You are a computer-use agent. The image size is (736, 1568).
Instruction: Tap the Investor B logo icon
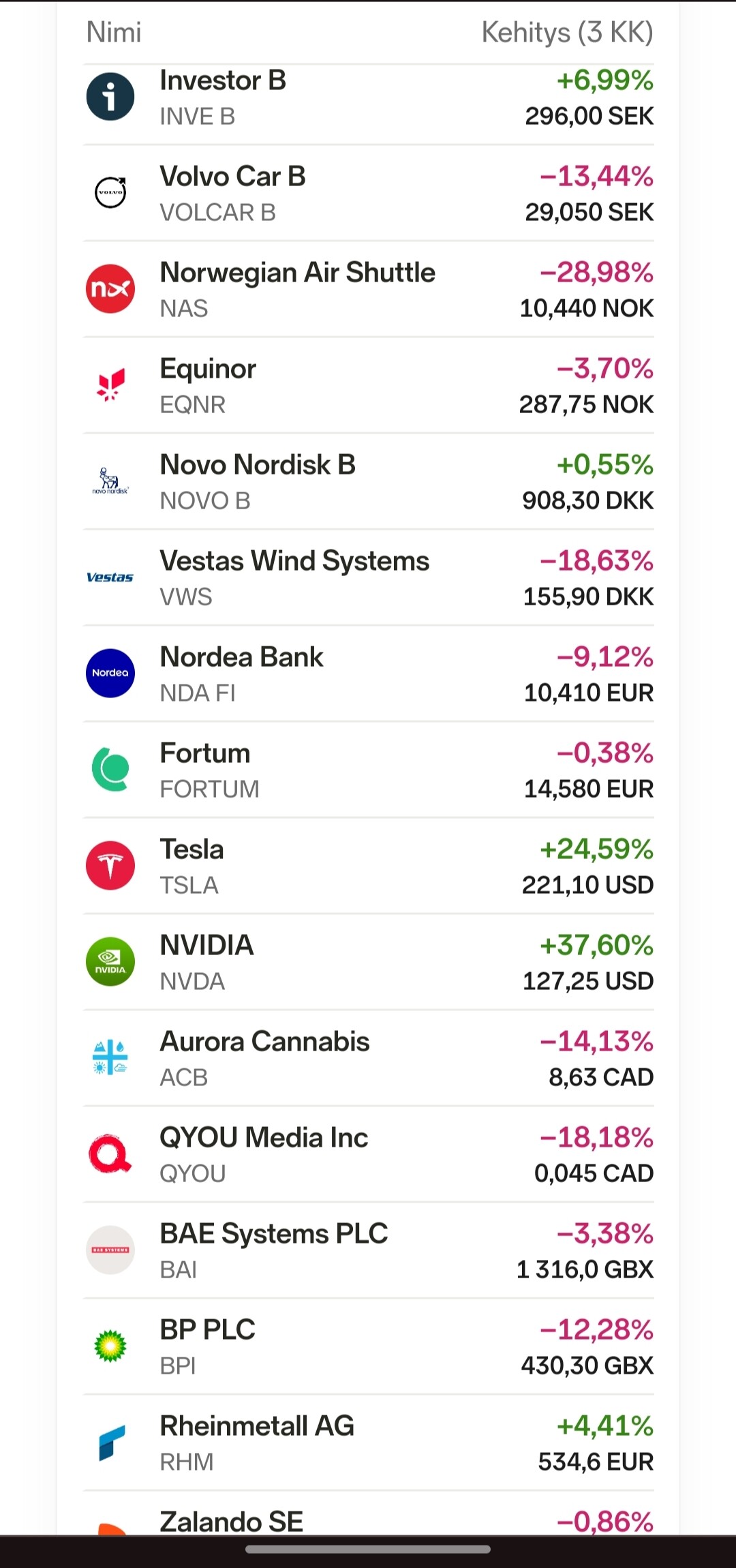[x=110, y=97]
